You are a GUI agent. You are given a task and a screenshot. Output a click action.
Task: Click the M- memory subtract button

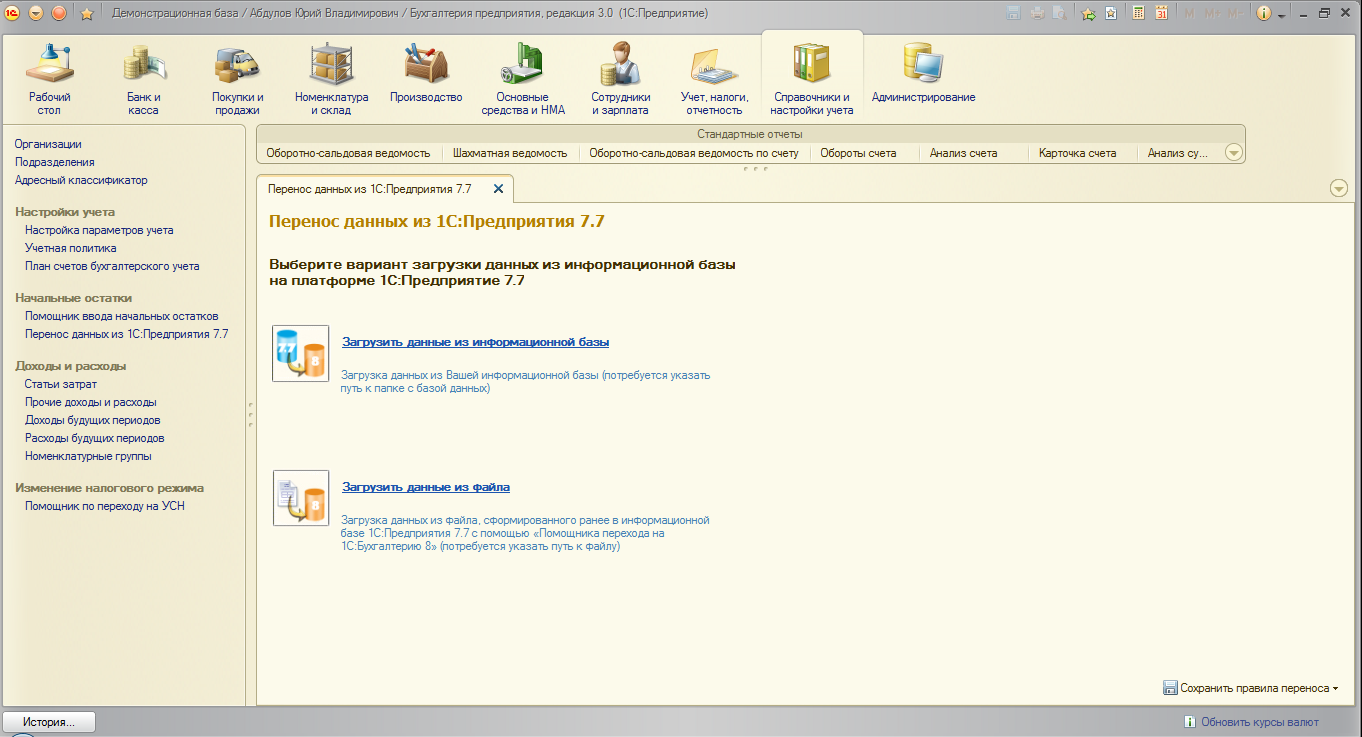coord(1236,13)
